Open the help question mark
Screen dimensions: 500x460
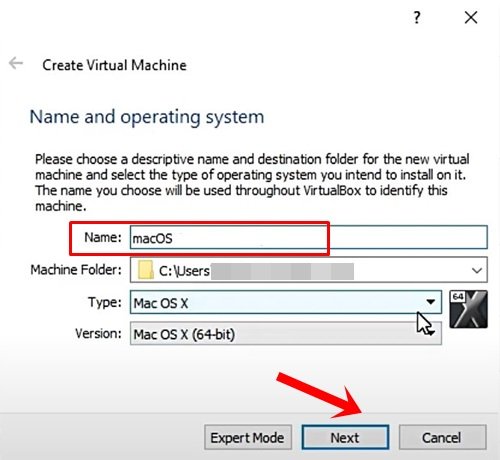[x=417, y=17]
